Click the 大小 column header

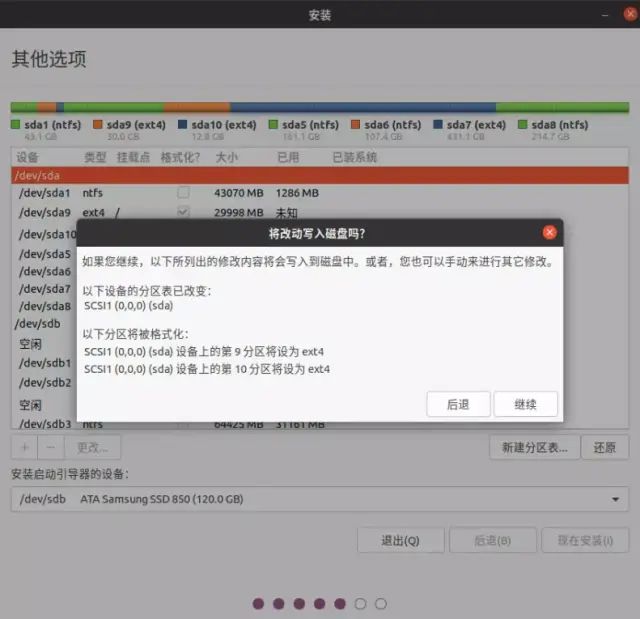(x=226, y=157)
